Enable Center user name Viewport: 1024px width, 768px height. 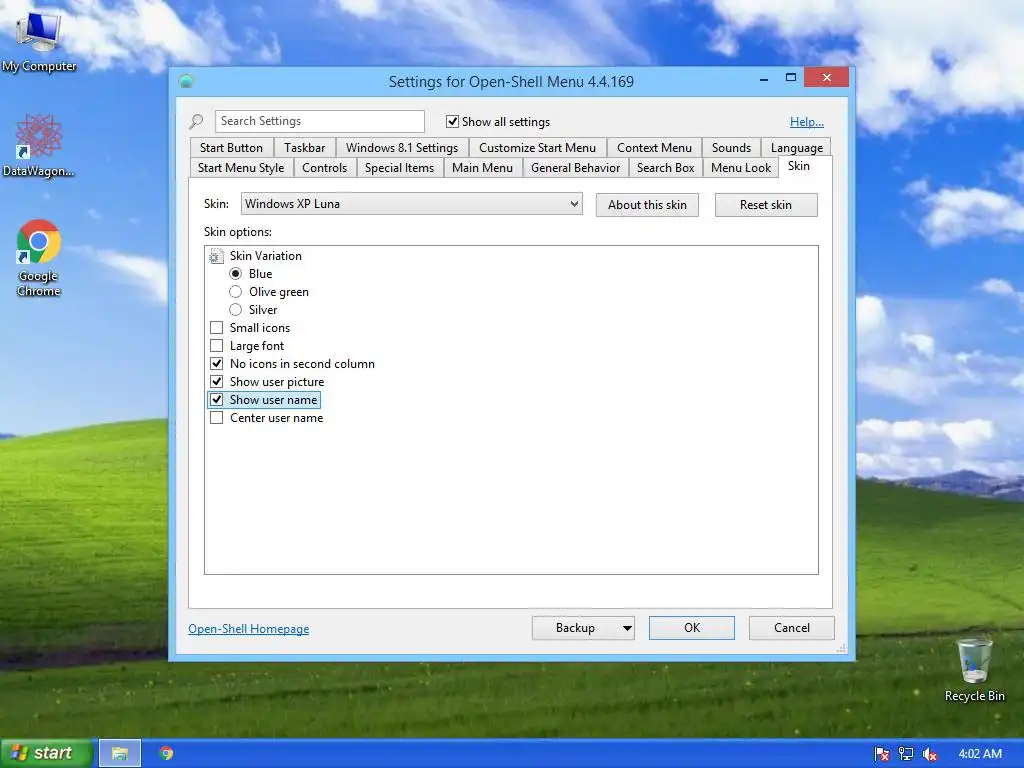217,418
